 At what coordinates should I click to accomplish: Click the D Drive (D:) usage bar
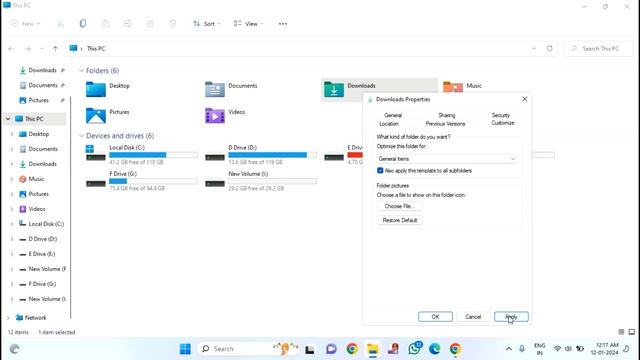tap(272, 155)
